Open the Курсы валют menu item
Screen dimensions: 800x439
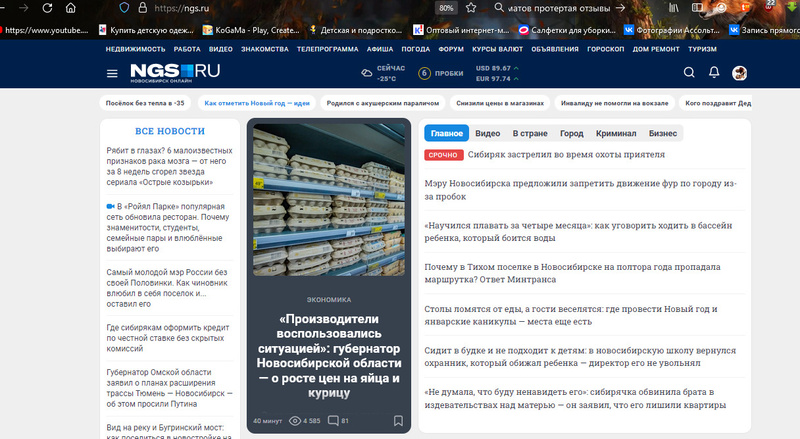tap(497, 48)
